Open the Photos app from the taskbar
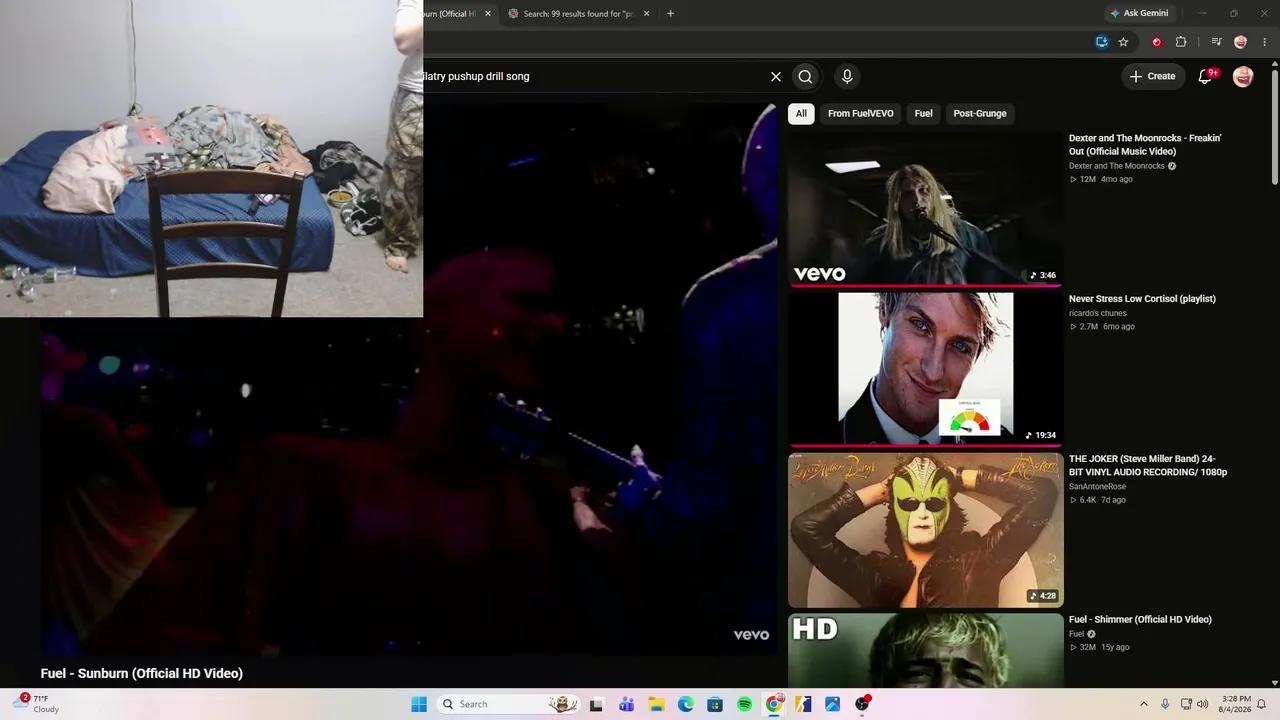This screenshot has width=1280, height=720. 832,704
